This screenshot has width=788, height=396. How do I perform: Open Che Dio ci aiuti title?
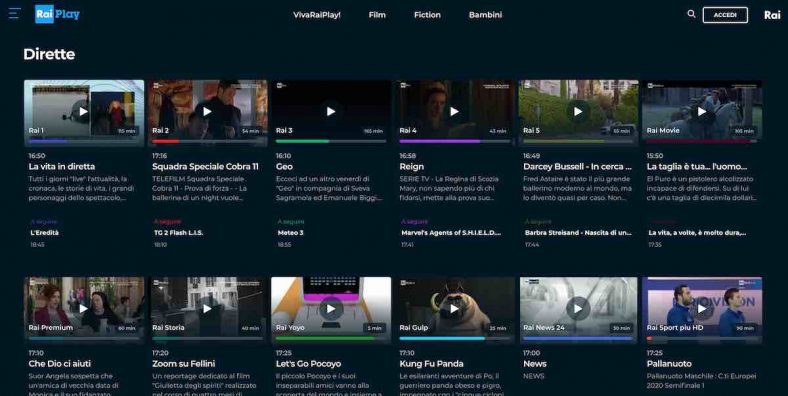pos(60,363)
